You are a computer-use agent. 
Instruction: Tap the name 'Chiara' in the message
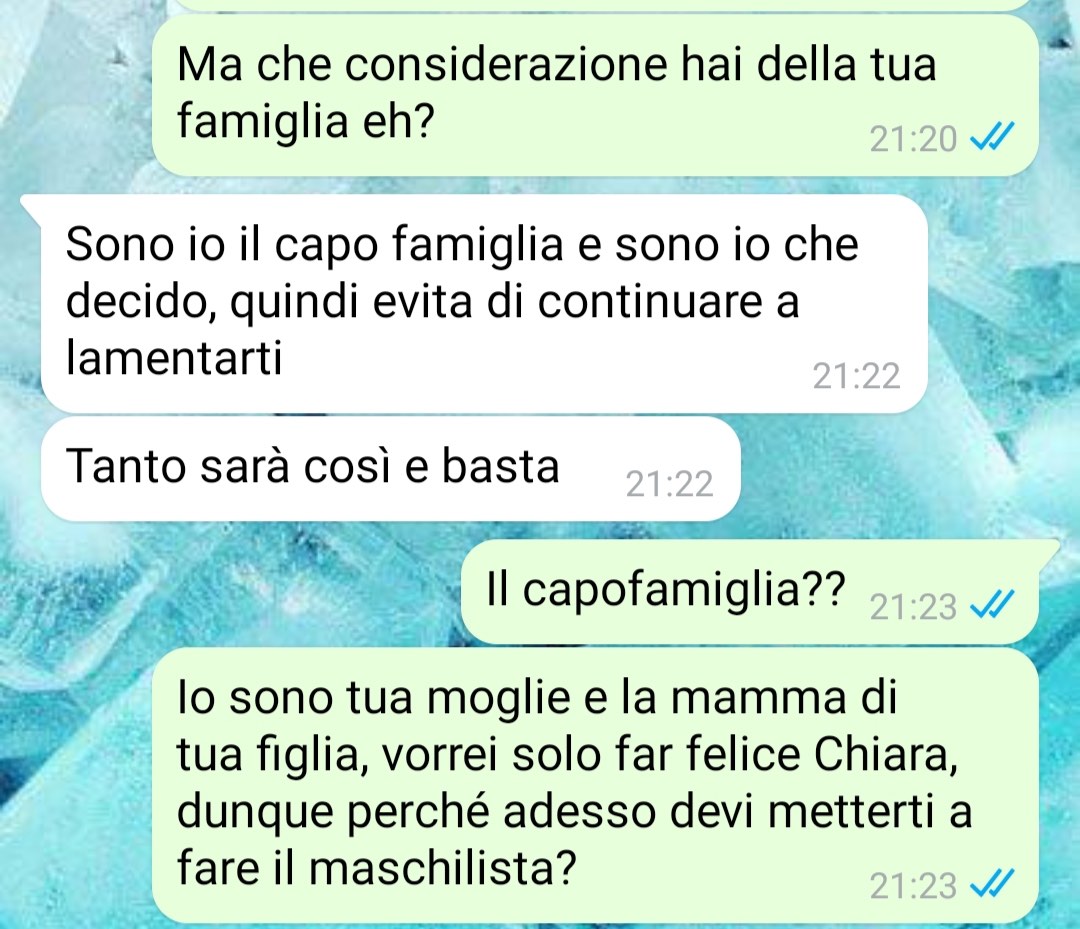[886, 755]
